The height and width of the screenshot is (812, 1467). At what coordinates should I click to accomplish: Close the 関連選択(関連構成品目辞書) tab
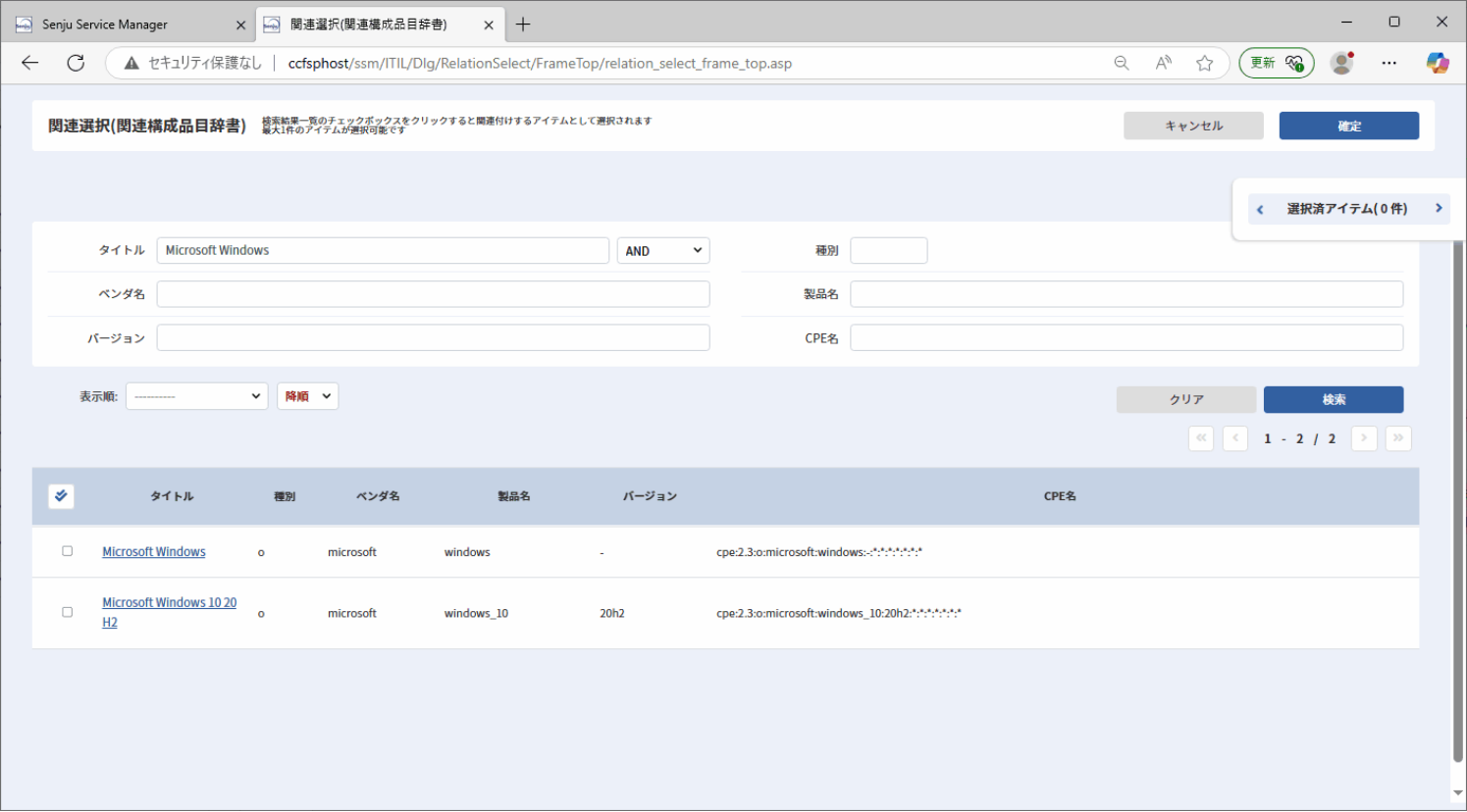[489, 25]
